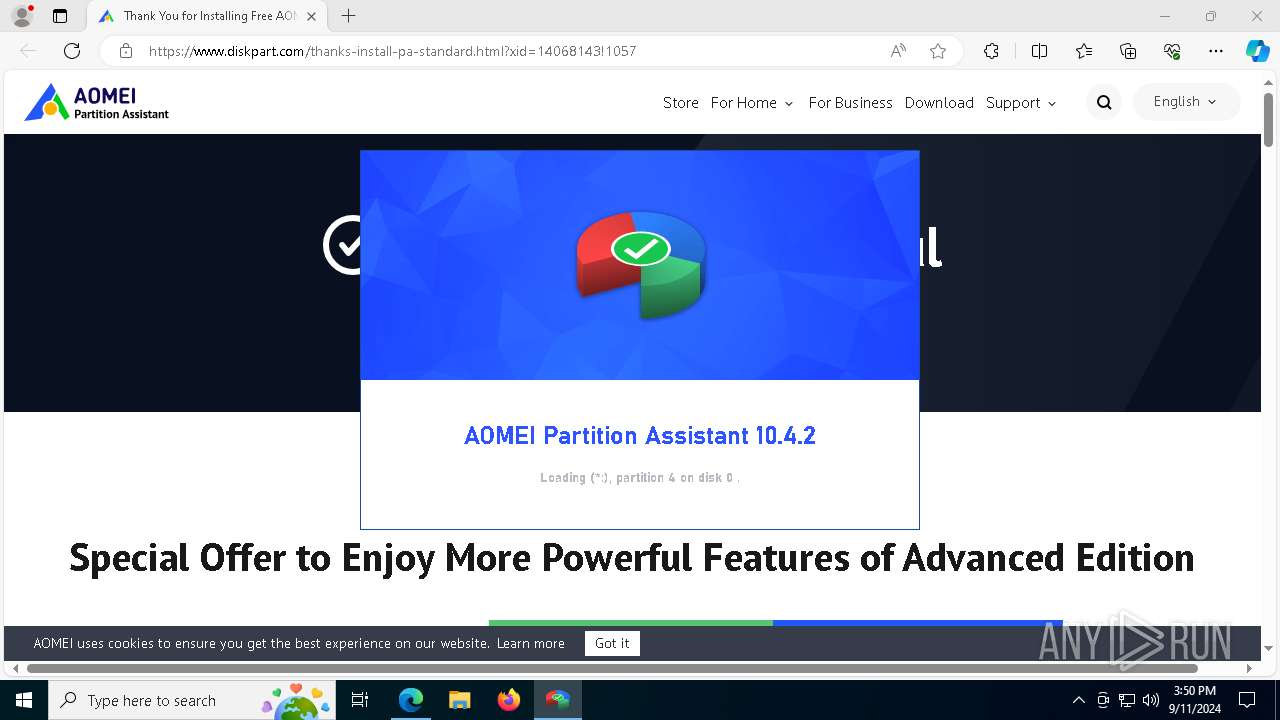Open the Favorites list icon
The height and width of the screenshot is (720, 1280).
click(1084, 51)
